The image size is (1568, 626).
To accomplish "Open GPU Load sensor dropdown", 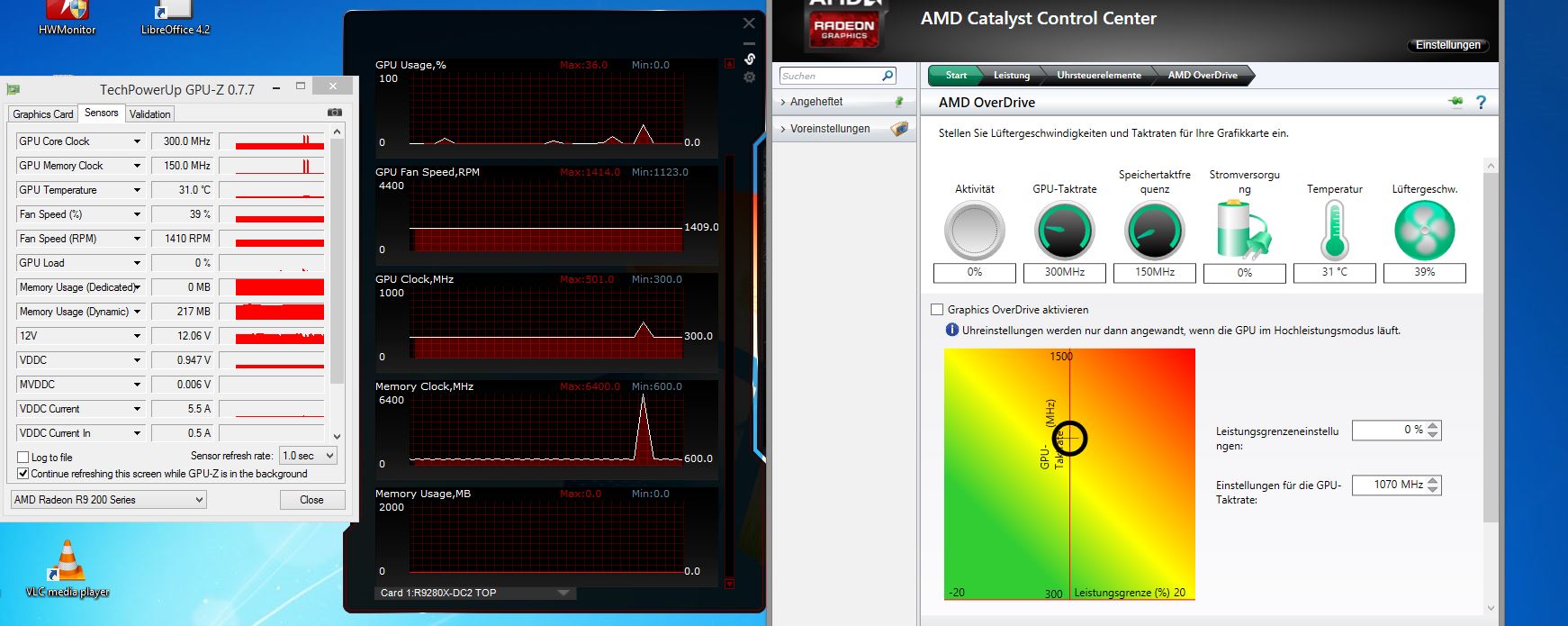I will point(137,263).
